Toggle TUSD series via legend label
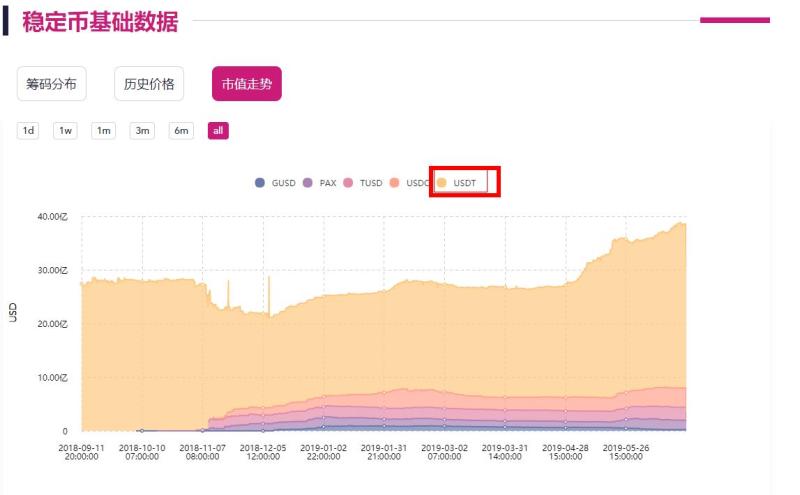The width and height of the screenshot is (800, 495). [371, 183]
